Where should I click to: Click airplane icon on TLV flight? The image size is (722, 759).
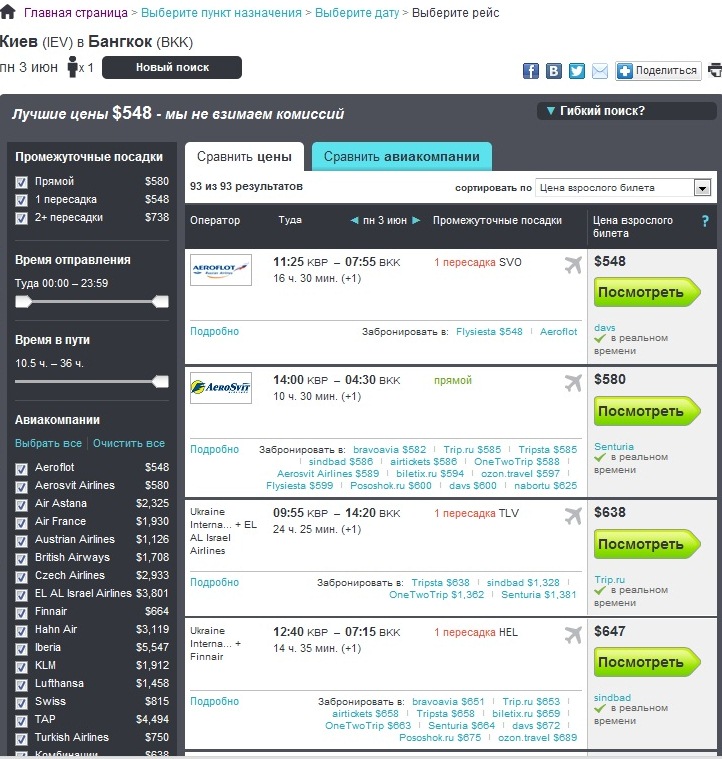(x=573, y=516)
